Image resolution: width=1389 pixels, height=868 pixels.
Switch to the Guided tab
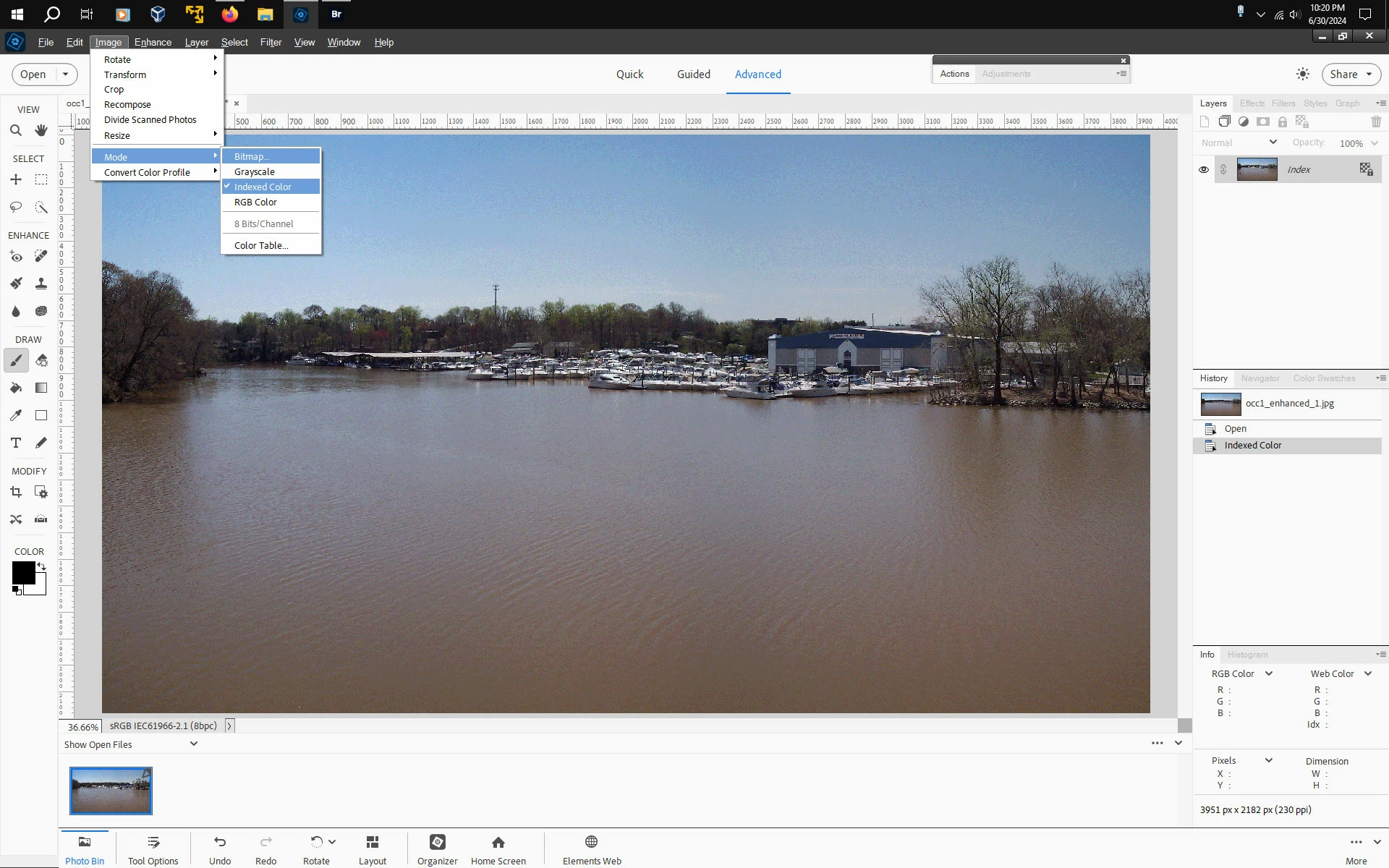(693, 75)
